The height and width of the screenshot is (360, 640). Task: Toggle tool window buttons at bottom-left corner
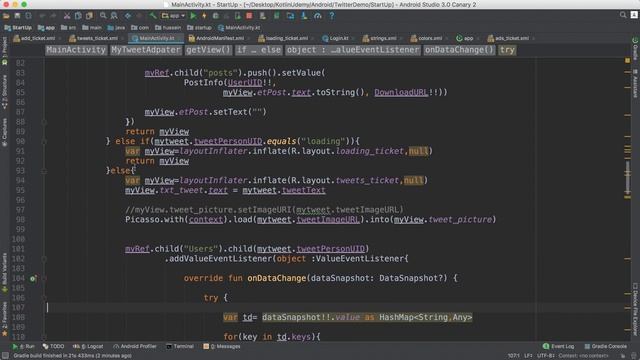point(5,356)
